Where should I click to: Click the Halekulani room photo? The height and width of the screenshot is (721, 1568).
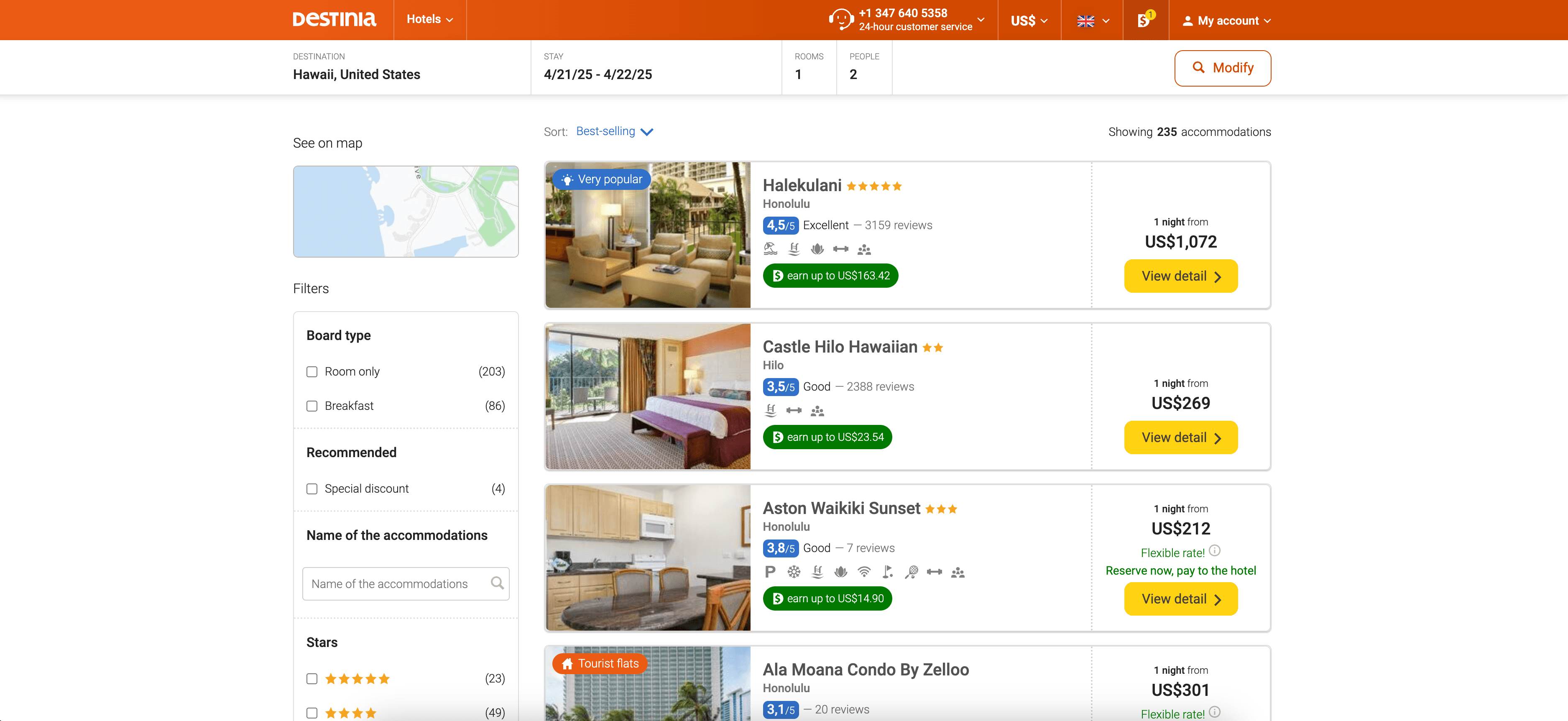[648, 235]
